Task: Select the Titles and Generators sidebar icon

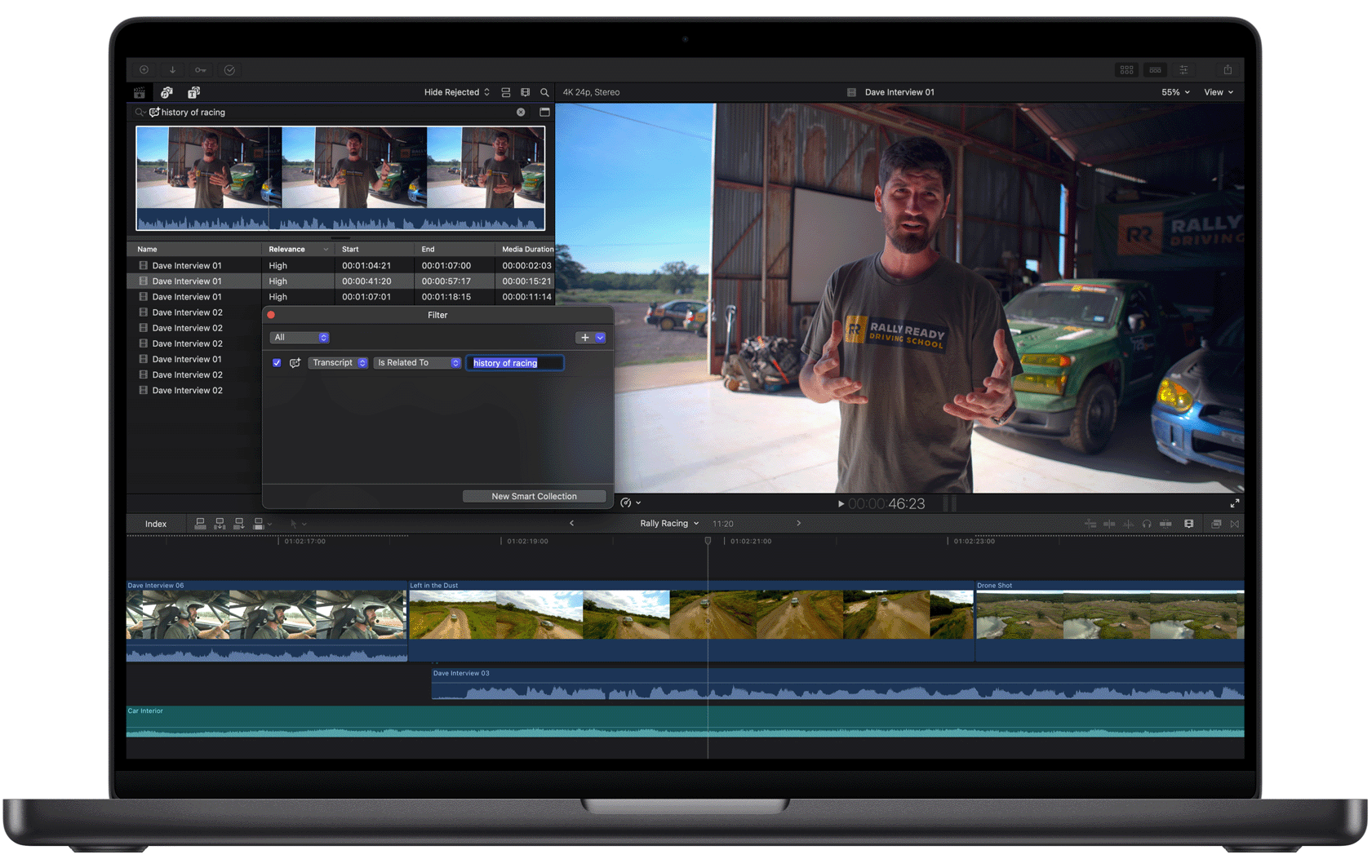Action: pos(193,92)
